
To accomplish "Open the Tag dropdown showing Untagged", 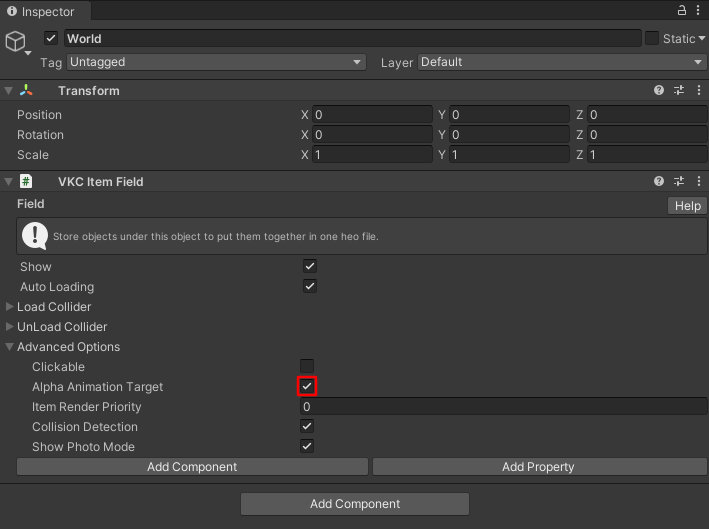I will (x=216, y=62).
